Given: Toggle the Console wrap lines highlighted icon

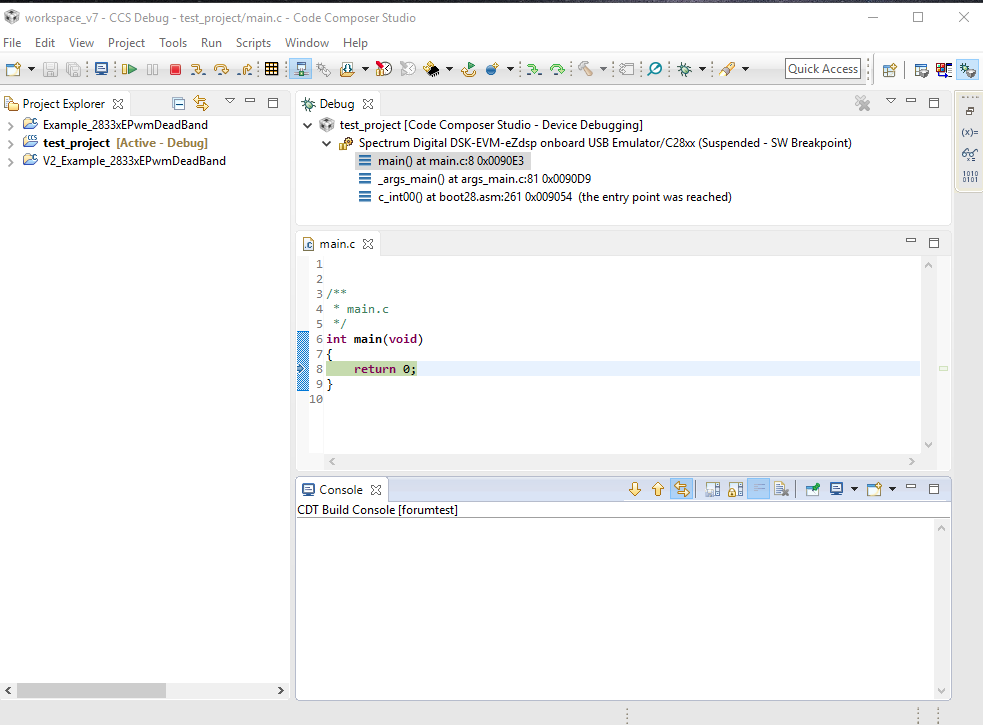Looking at the screenshot, I should (x=759, y=489).
